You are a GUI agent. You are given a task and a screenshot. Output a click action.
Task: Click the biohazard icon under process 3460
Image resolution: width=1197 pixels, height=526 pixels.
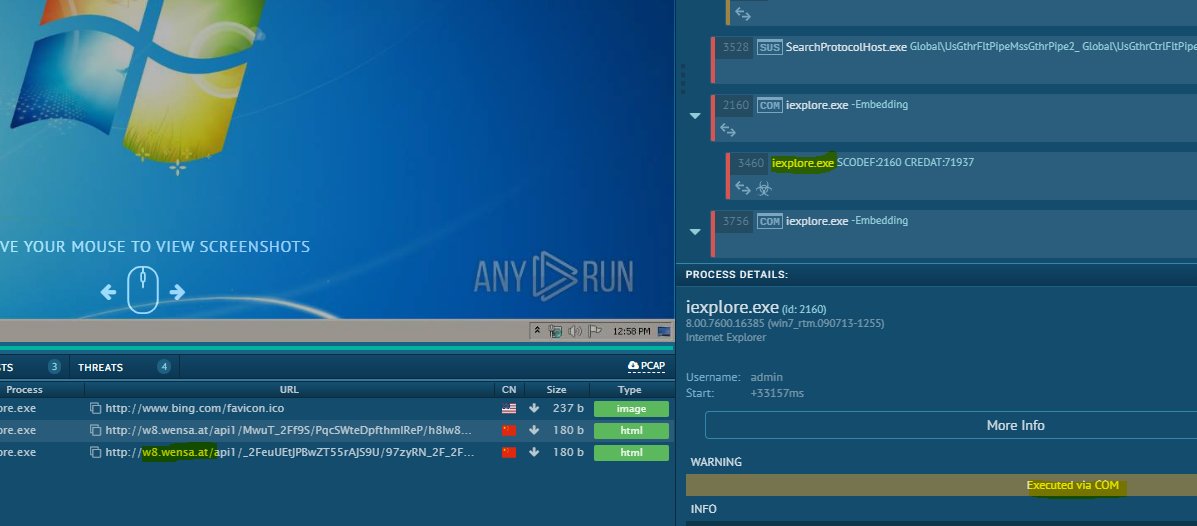coord(764,188)
